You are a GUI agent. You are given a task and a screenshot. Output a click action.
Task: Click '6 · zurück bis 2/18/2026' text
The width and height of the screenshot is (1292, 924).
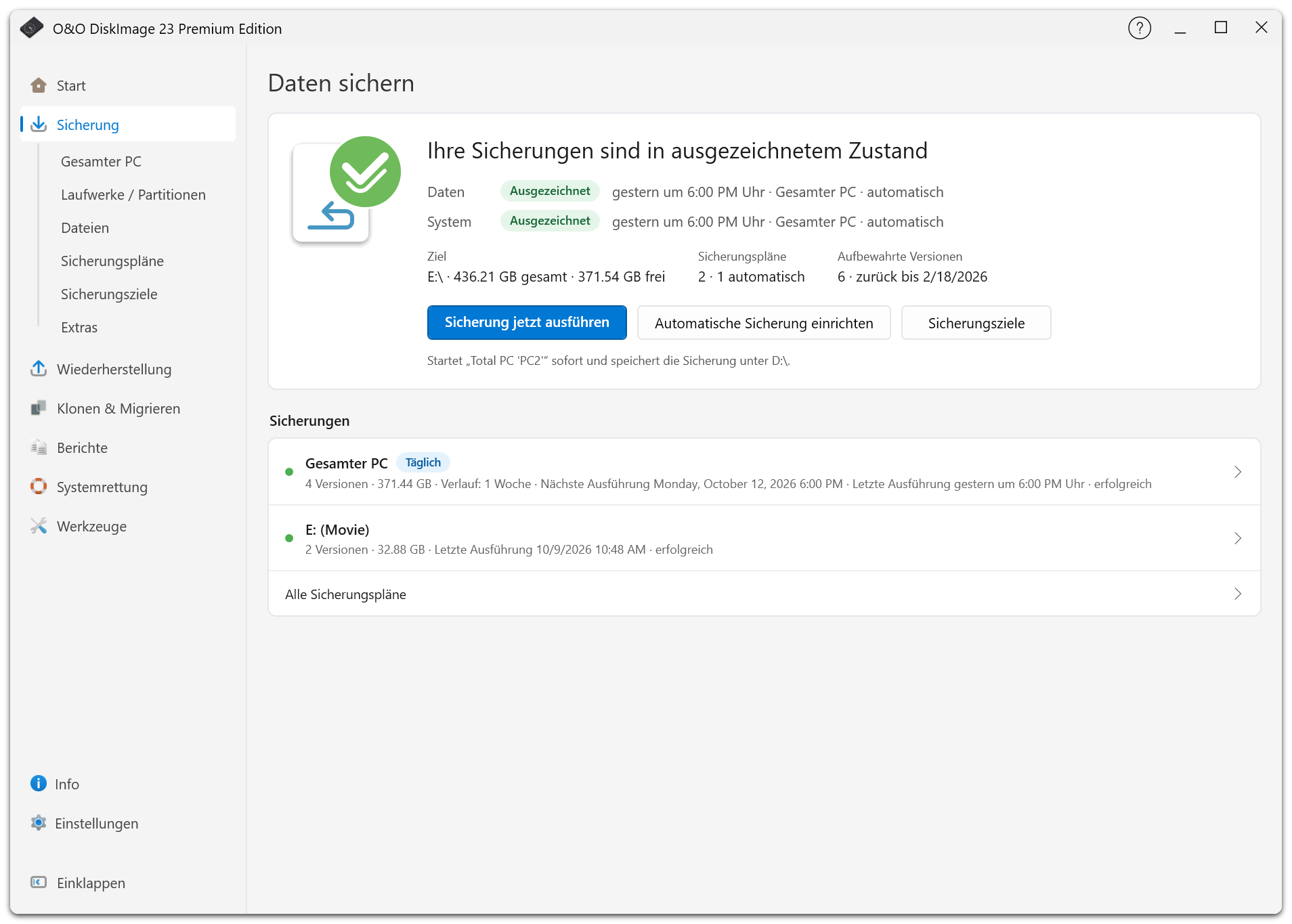912,277
